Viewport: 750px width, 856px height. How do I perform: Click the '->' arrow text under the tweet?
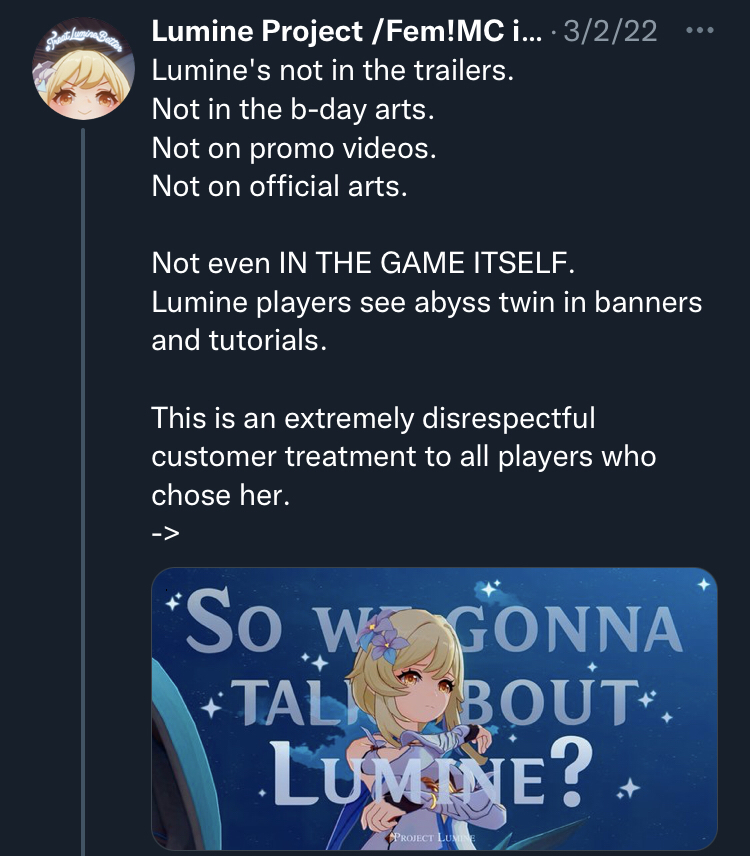pyautogui.click(x=165, y=533)
